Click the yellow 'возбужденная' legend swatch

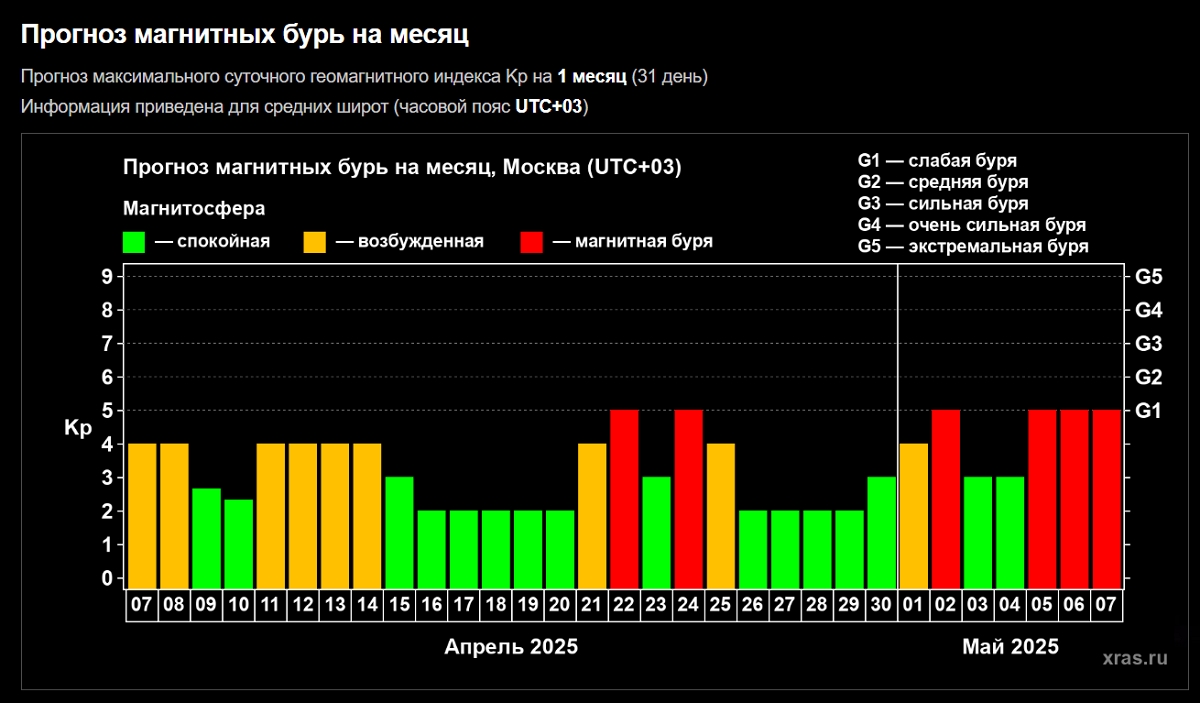click(315, 242)
